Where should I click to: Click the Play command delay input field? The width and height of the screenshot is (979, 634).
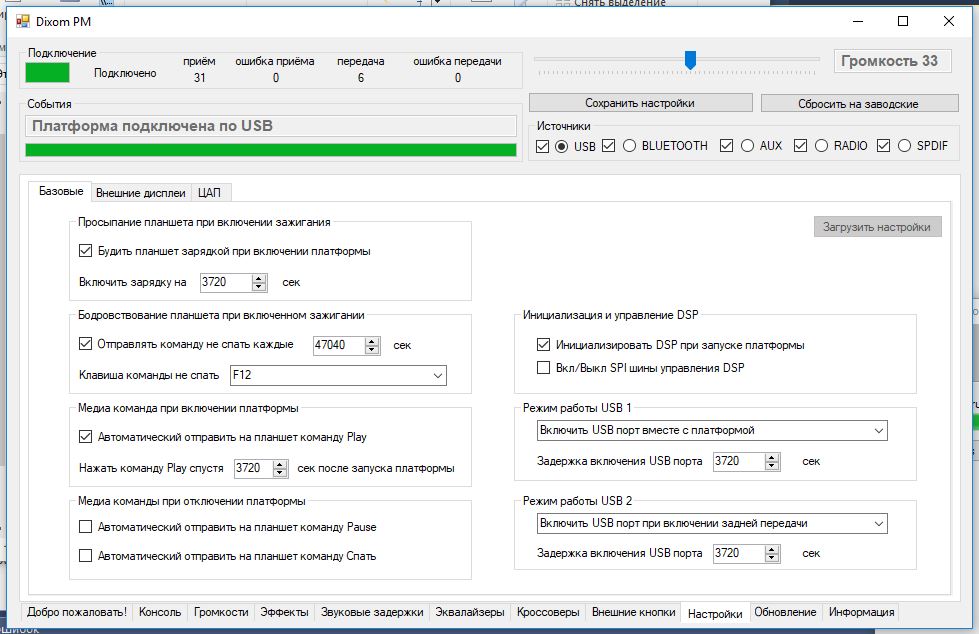pyautogui.click(x=251, y=468)
